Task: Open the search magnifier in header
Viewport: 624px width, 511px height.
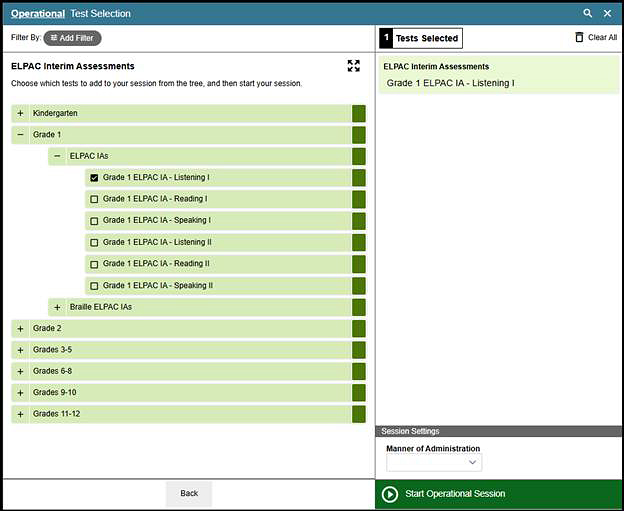Action: (x=587, y=13)
